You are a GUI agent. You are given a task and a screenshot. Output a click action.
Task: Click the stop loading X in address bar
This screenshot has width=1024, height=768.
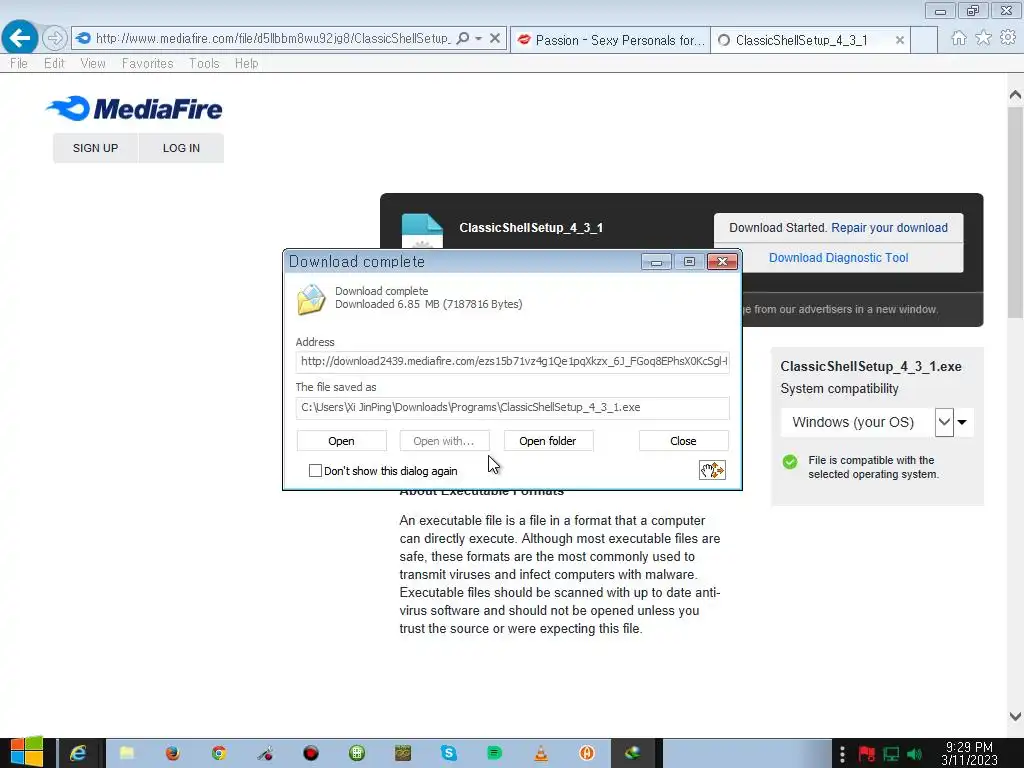[495, 39]
